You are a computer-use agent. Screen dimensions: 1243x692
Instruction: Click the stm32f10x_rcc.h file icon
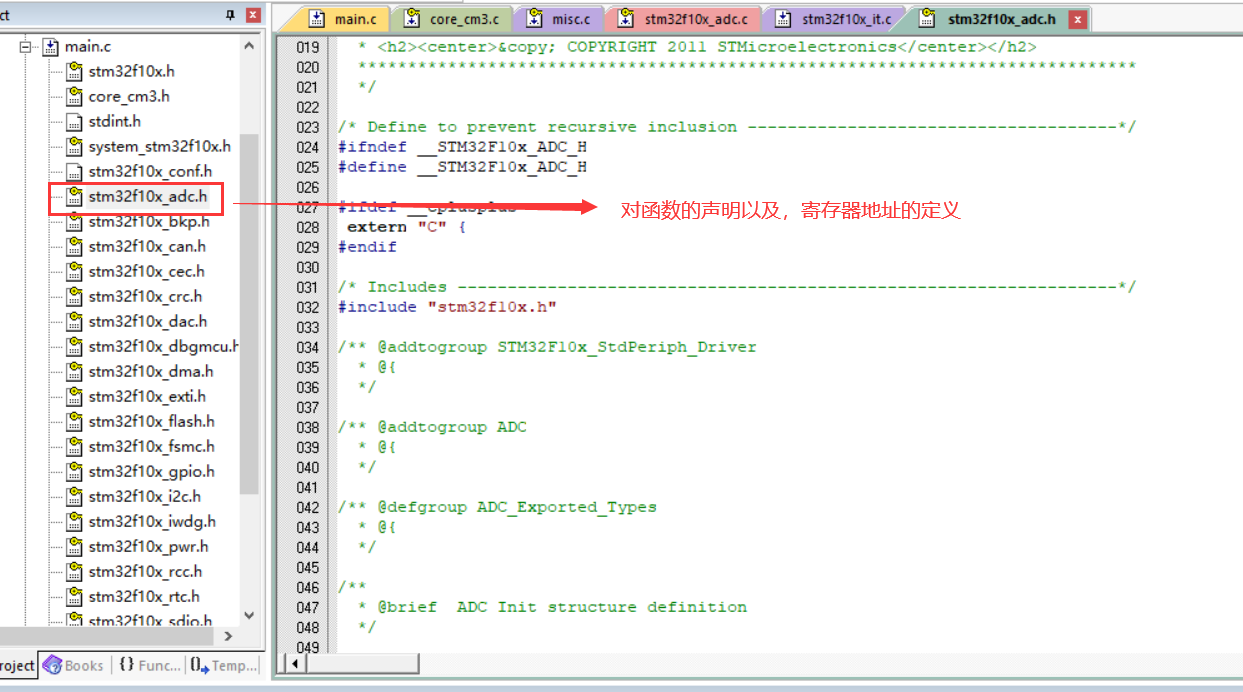[74, 571]
